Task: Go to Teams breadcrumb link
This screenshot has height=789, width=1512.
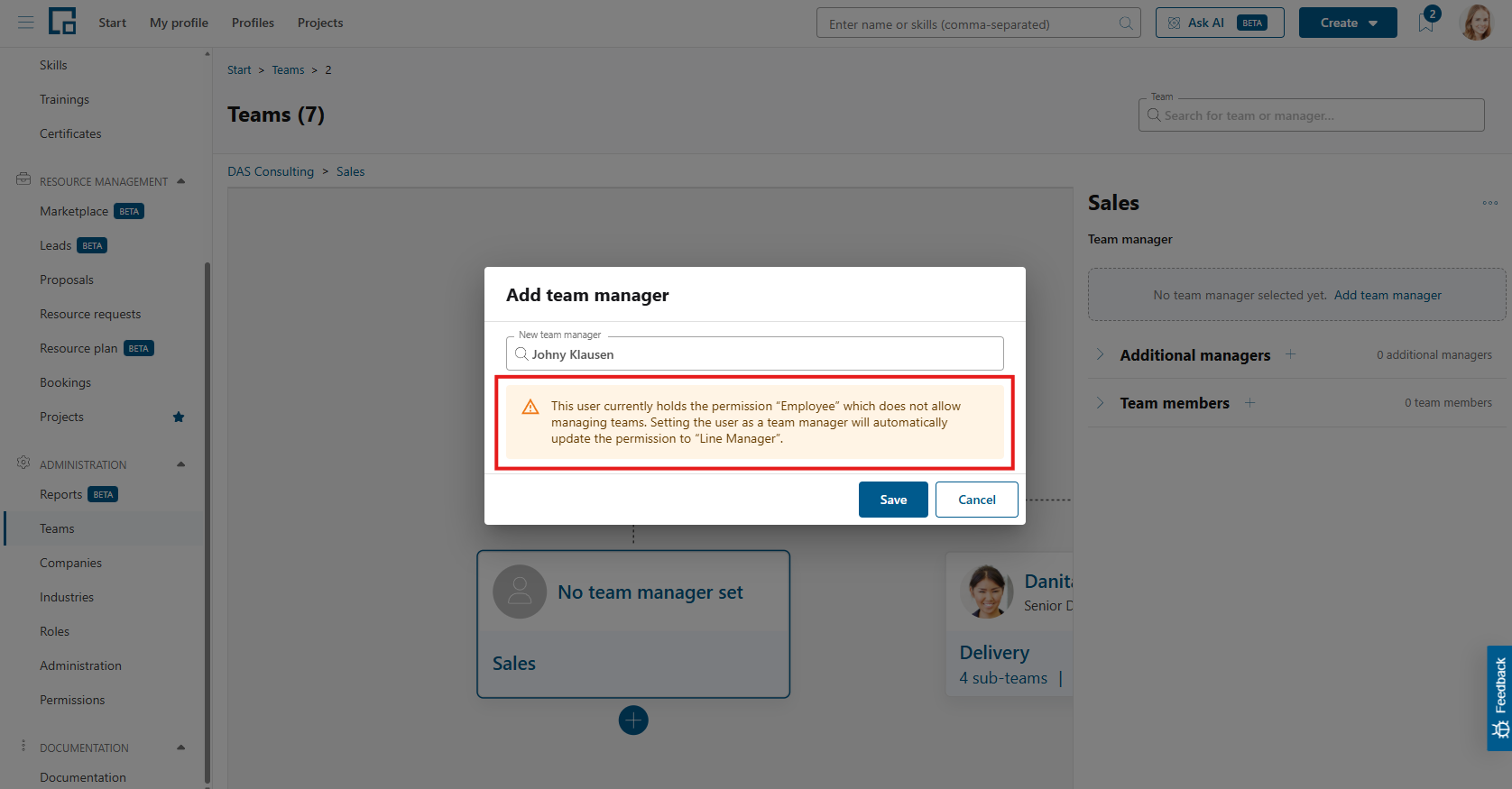Action: click(x=289, y=70)
